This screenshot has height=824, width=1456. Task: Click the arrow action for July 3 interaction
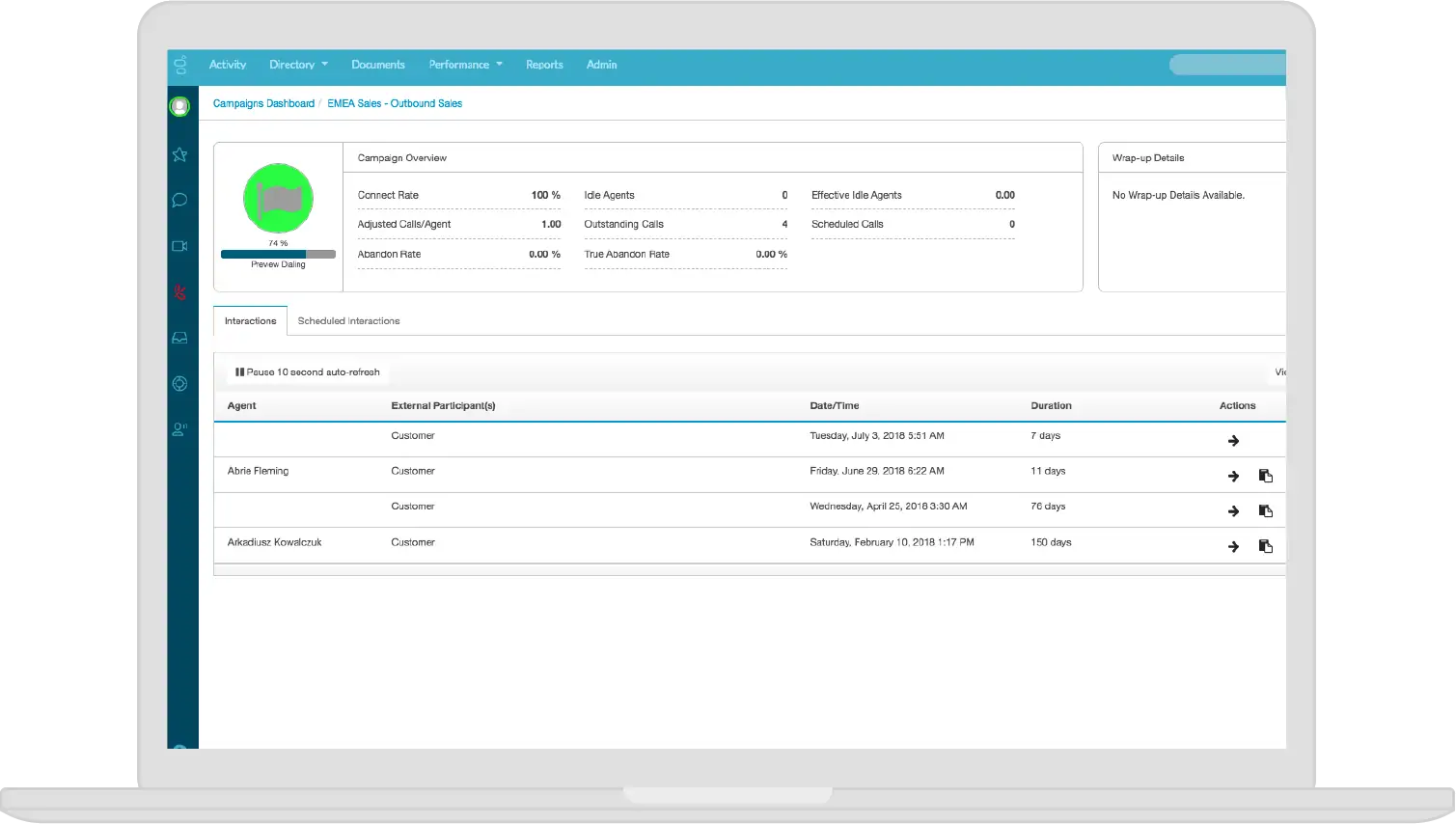pyautogui.click(x=1233, y=441)
